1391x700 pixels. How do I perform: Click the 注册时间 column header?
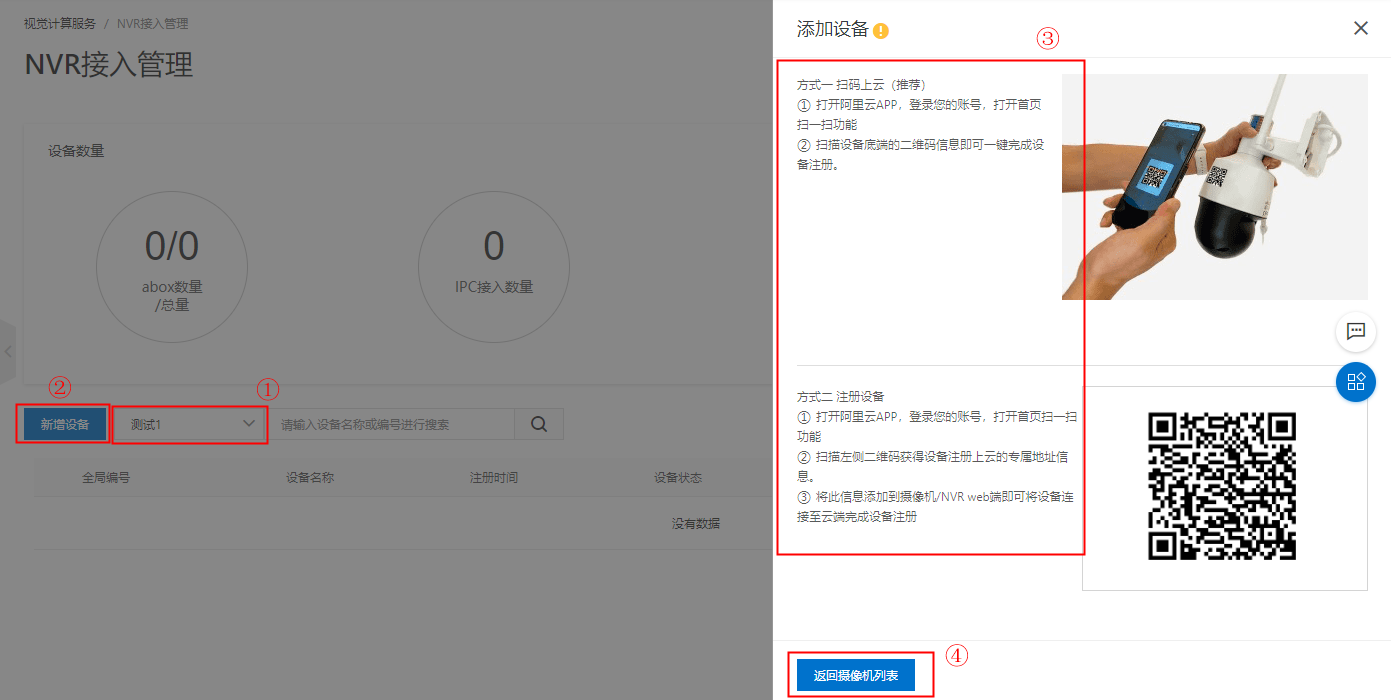tap(494, 478)
